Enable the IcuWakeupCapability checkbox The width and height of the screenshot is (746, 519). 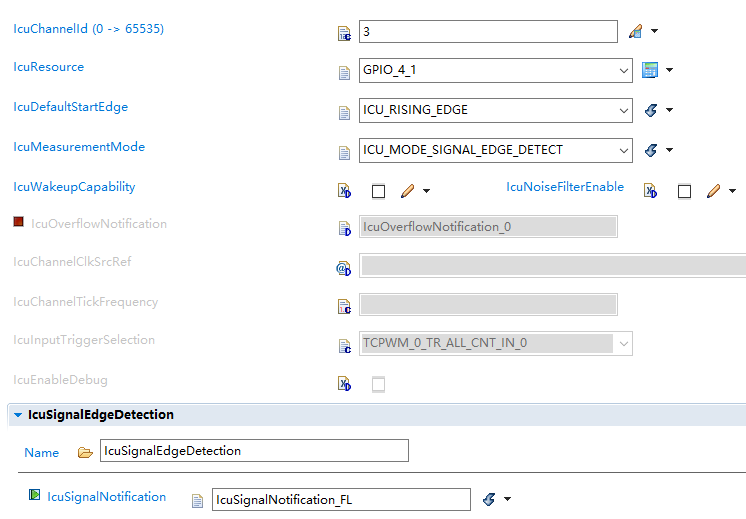pos(378,192)
